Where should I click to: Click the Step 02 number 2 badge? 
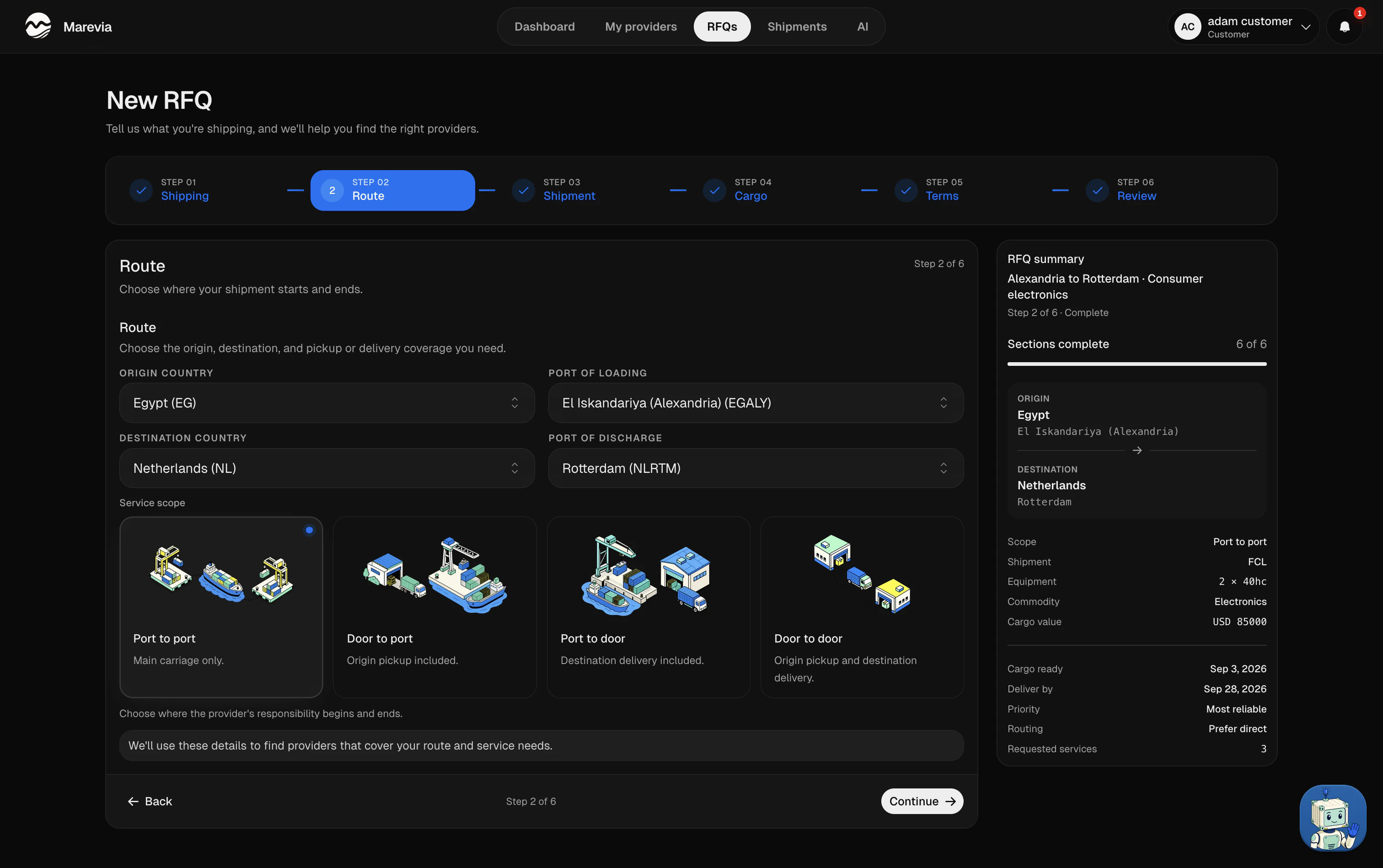[332, 191]
